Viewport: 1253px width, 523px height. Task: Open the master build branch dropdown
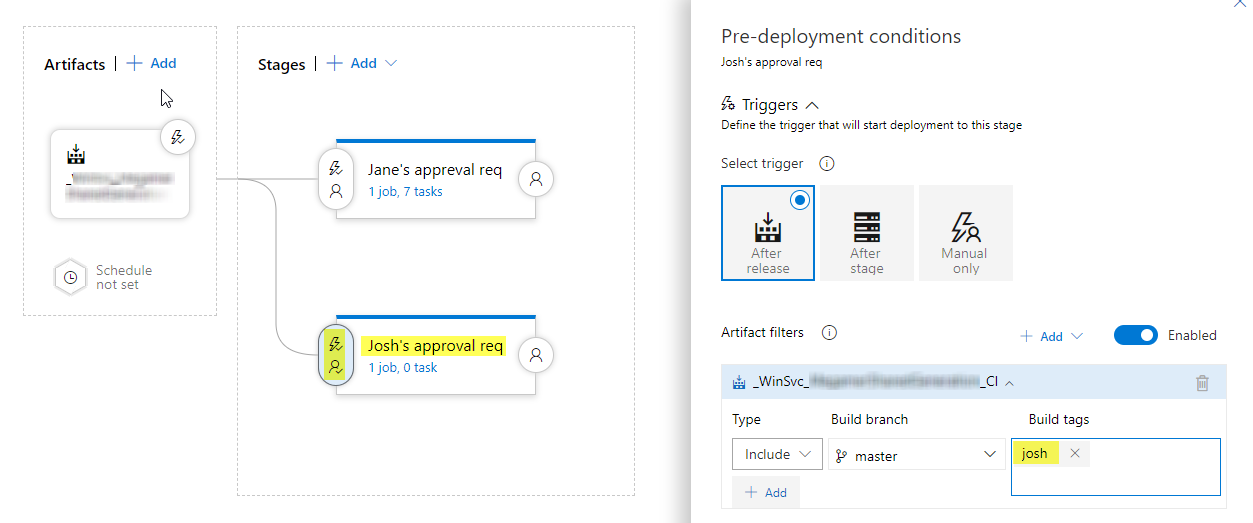[917, 455]
